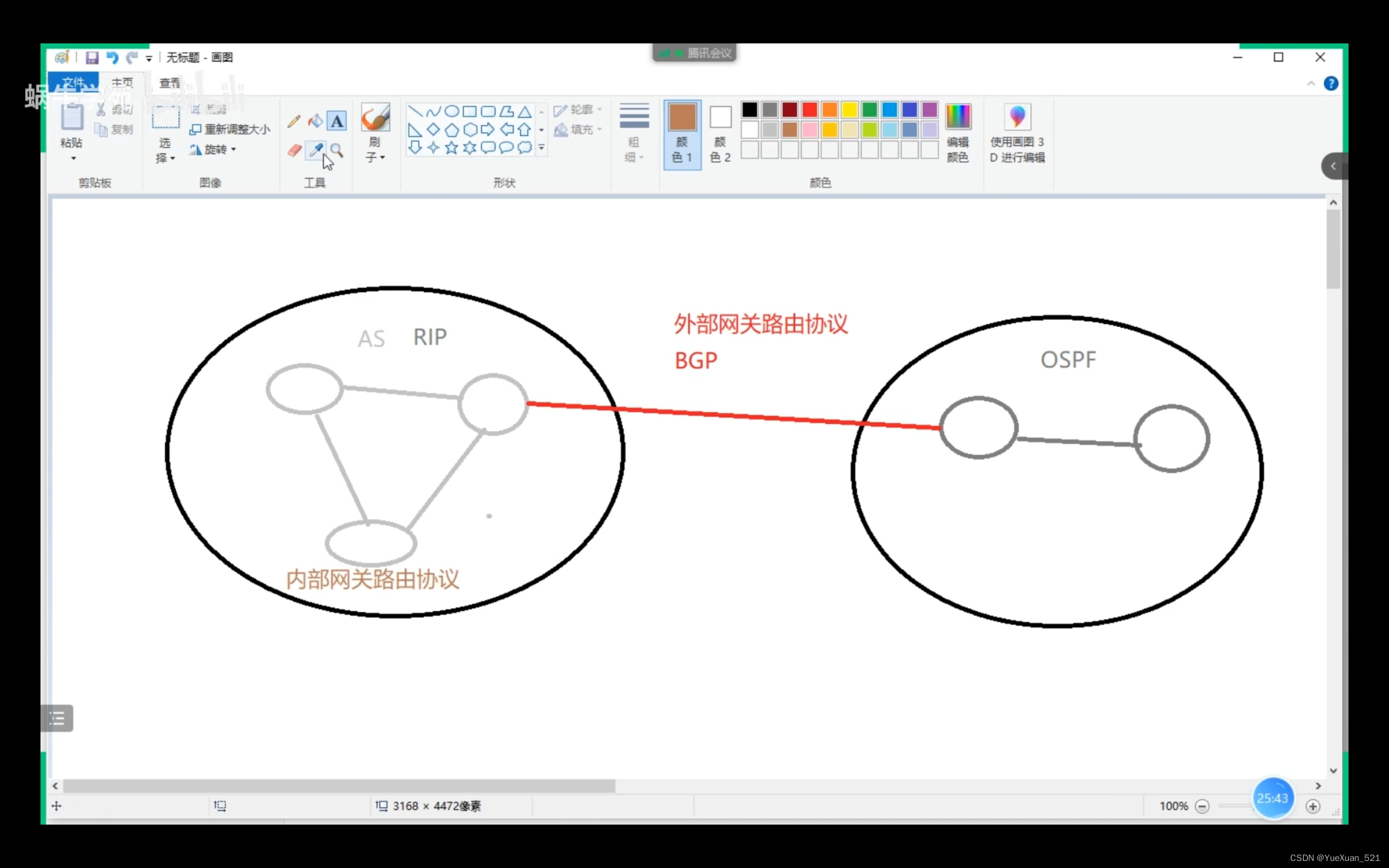Choose the Down arrow shape
The image size is (1389, 868).
pyautogui.click(x=415, y=148)
